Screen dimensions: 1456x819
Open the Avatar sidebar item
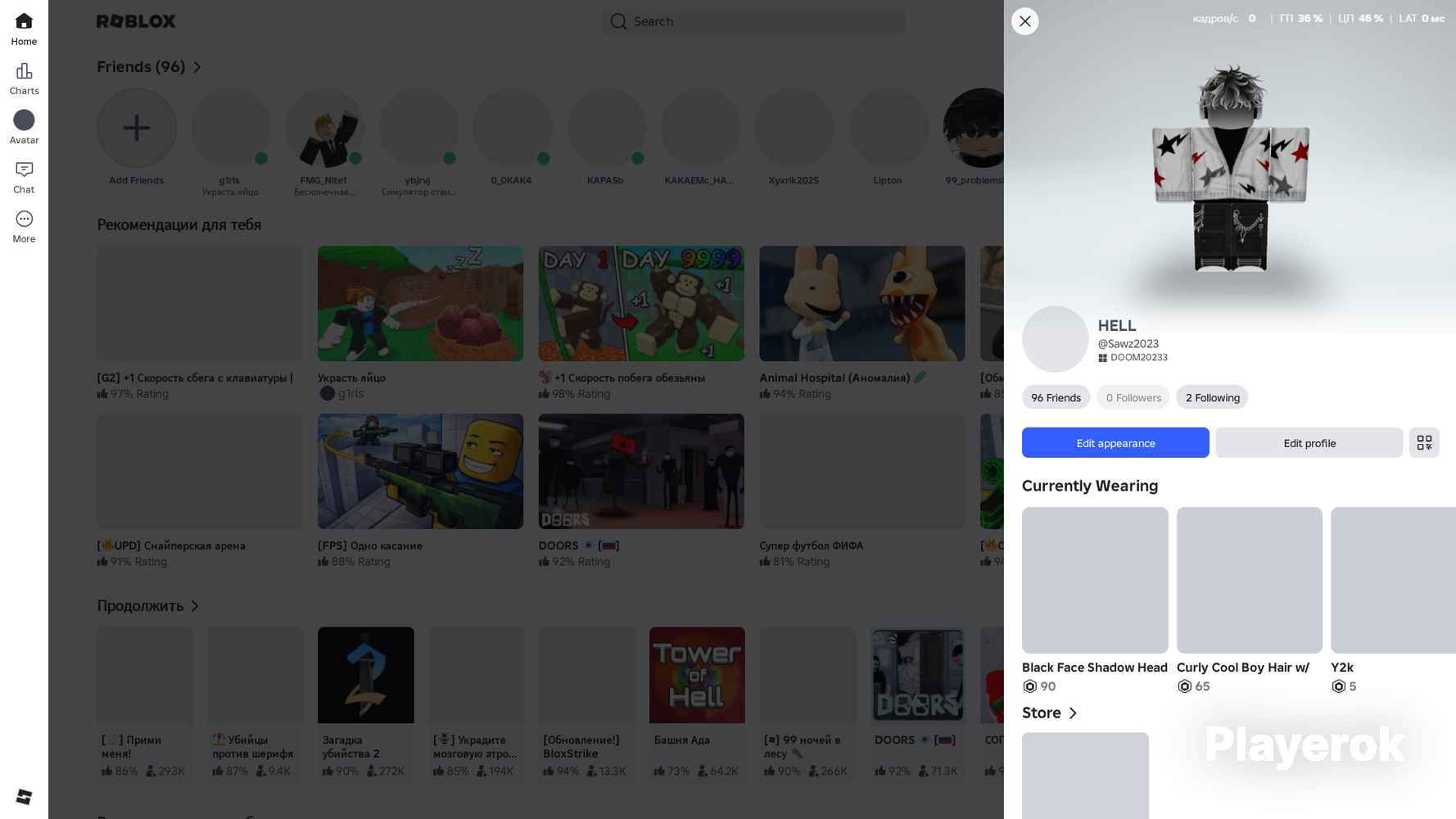(24, 128)
